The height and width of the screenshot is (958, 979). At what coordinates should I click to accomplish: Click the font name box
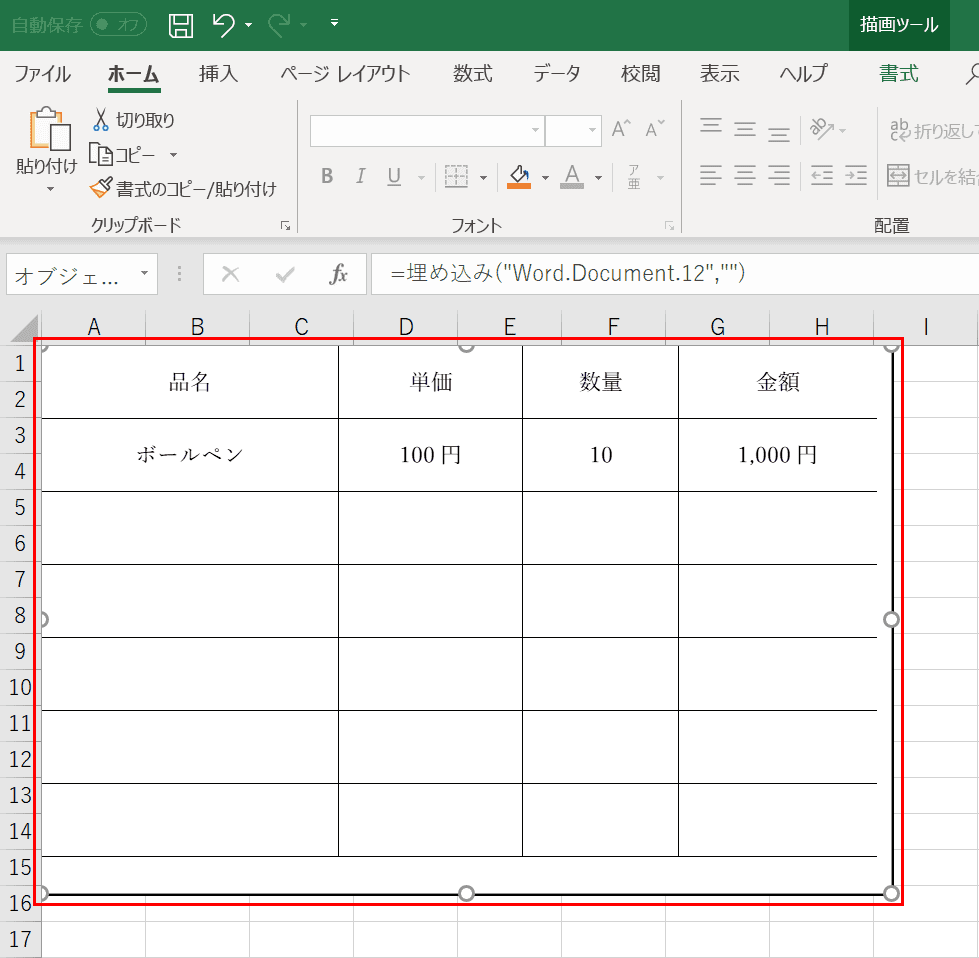tap(427, 131)
